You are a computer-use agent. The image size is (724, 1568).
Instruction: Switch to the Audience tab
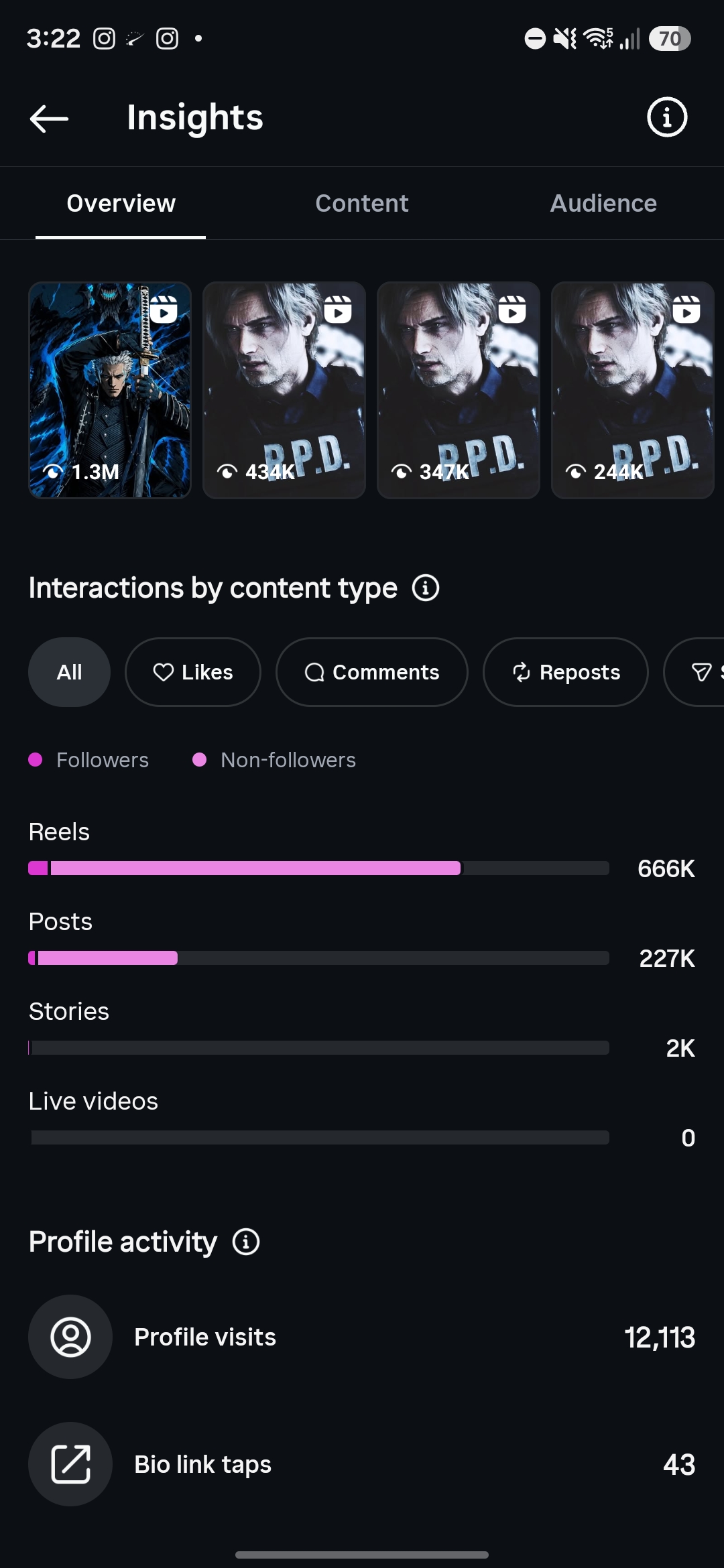(603, 204)
